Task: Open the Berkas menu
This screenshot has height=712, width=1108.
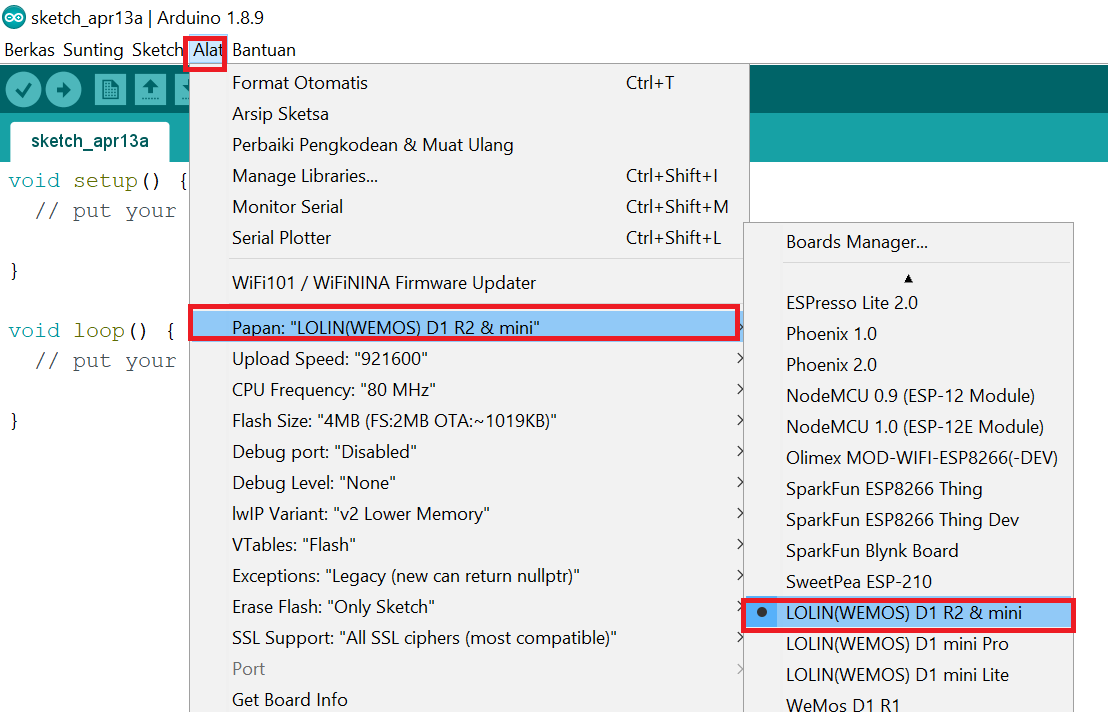Action: [29, 50]
